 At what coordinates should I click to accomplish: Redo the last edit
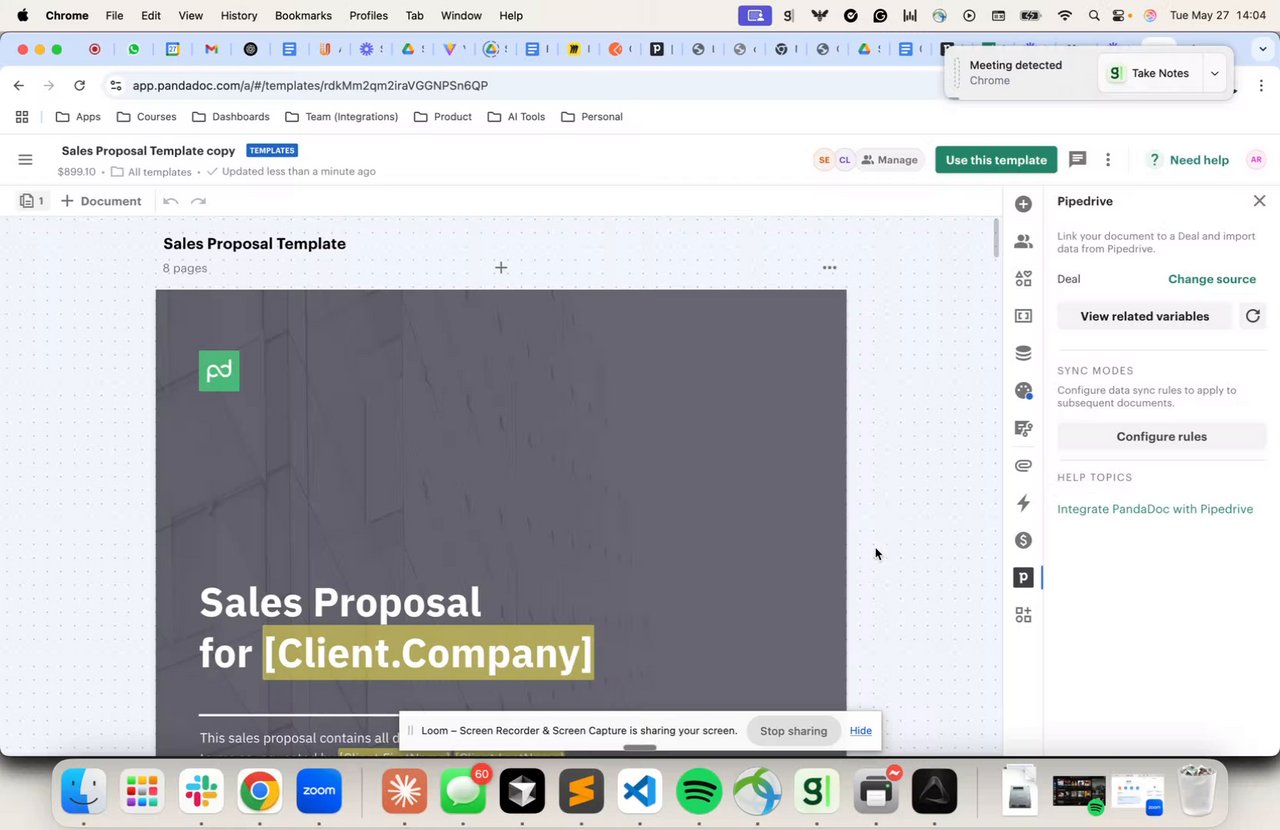tap(198, 201)
